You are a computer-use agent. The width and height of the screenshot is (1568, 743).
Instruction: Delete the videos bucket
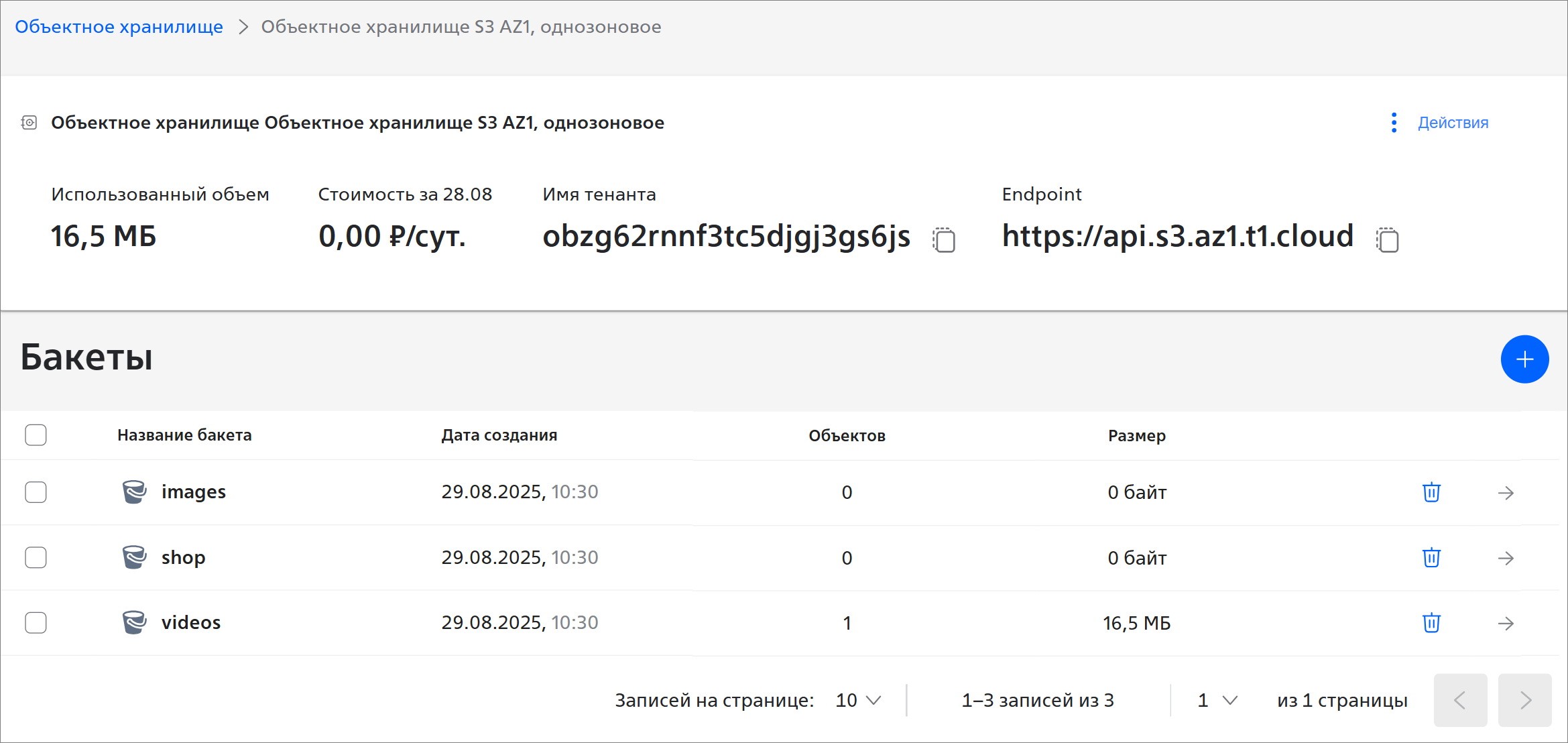(x=1431, y=622)
